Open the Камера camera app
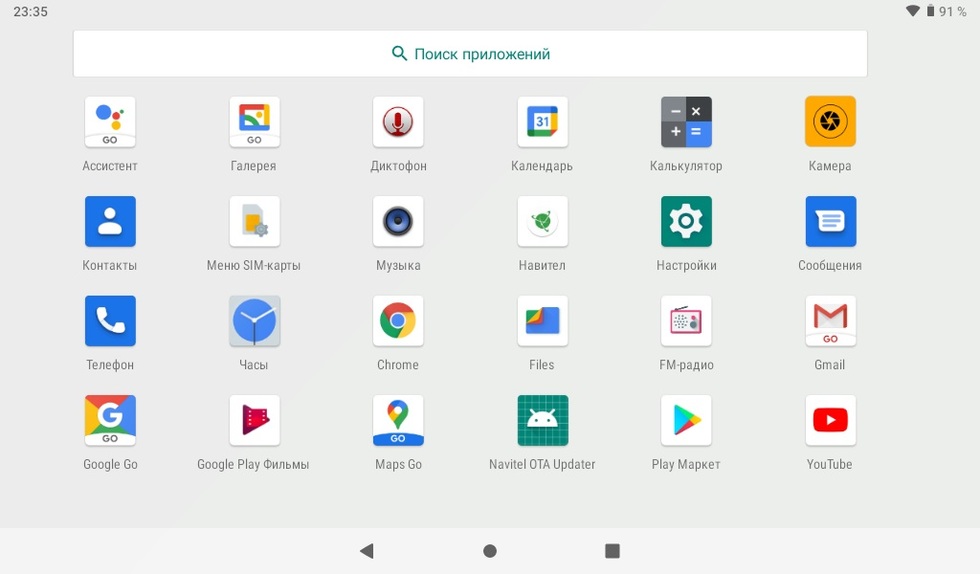 (x=830, y=122)
